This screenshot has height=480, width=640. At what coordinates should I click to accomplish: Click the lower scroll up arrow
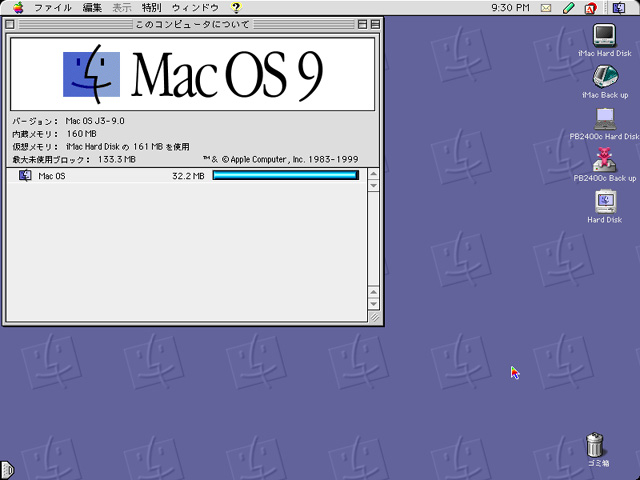pyautogui.click(x=373, y=292)
